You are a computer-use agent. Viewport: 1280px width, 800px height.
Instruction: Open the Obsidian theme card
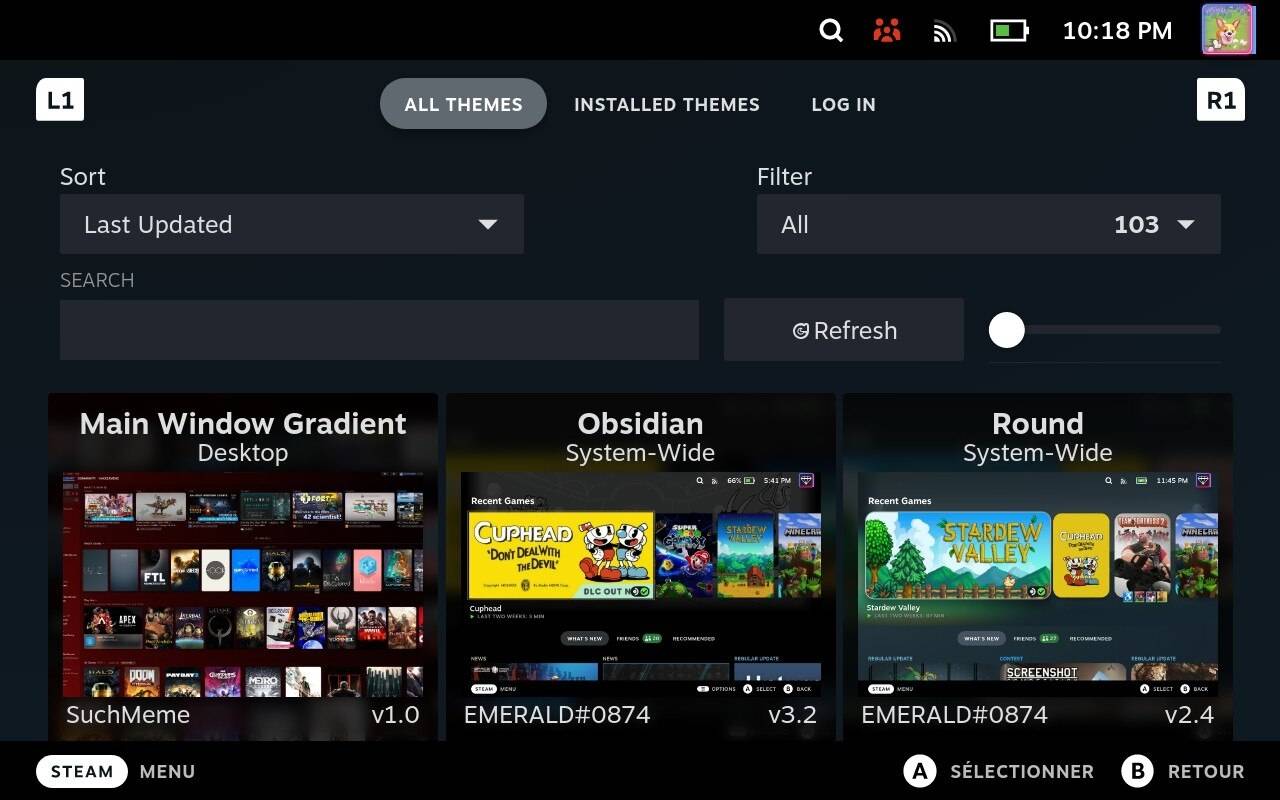coord(640,567)
